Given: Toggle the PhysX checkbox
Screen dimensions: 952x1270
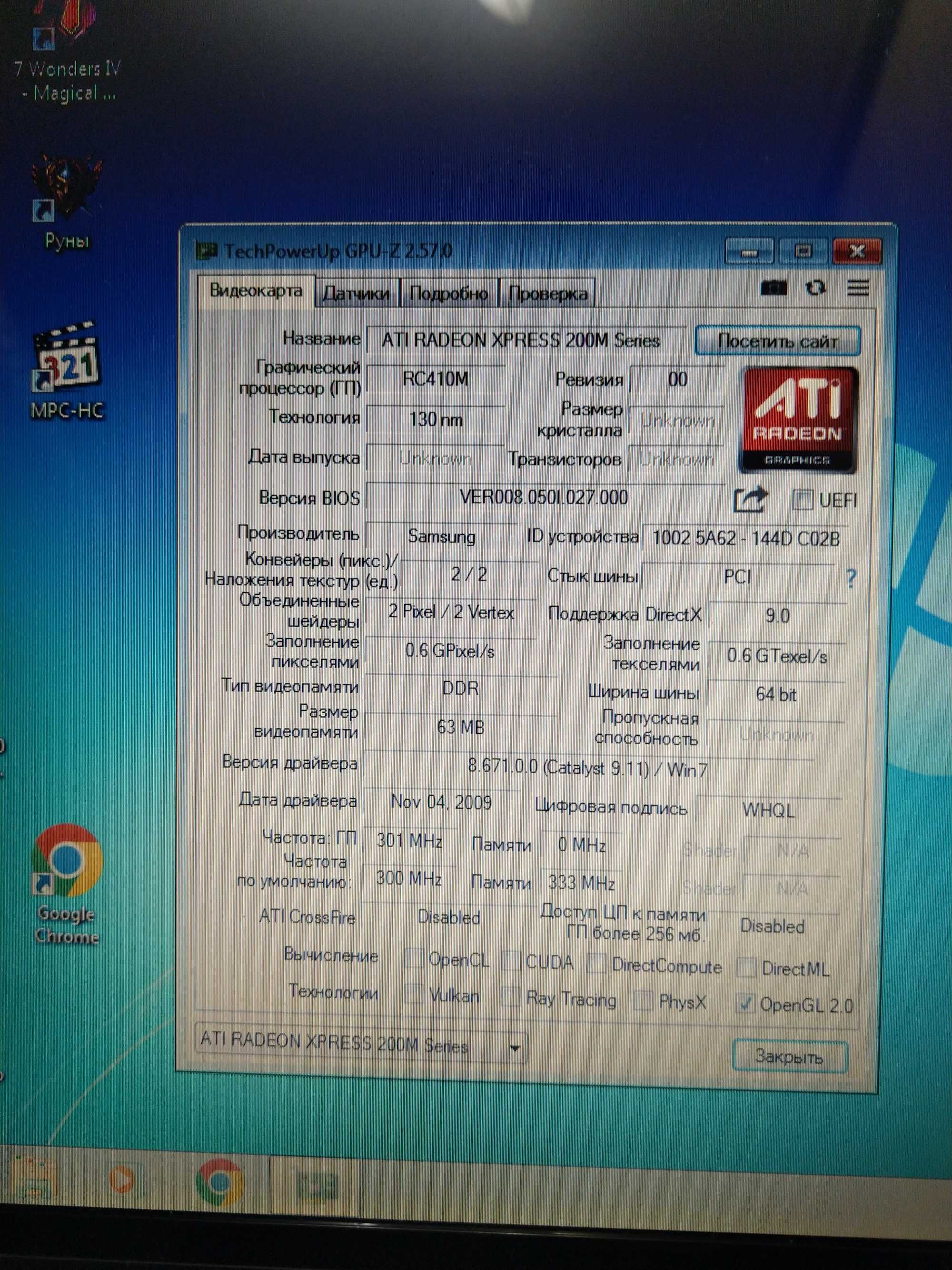Looking at the screenshot, I should point(644,1001).
